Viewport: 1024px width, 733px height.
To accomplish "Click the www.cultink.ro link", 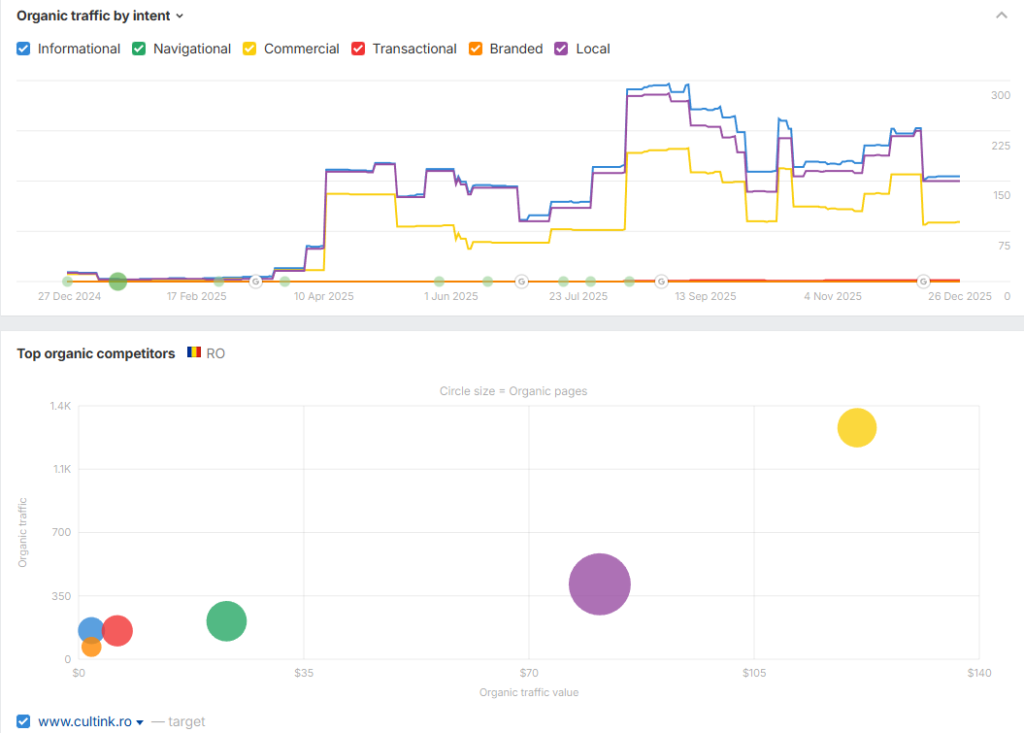I will 84,721.
